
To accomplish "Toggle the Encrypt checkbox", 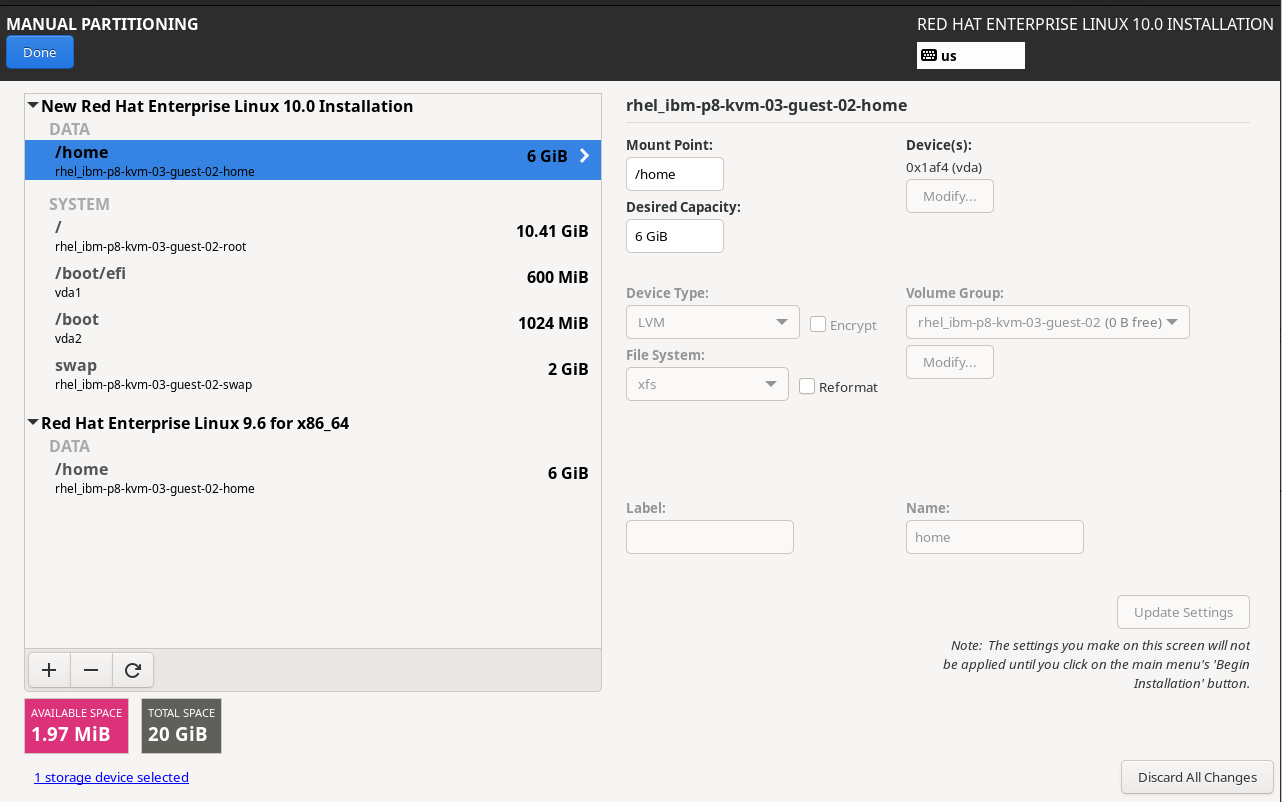I will 818,324.
